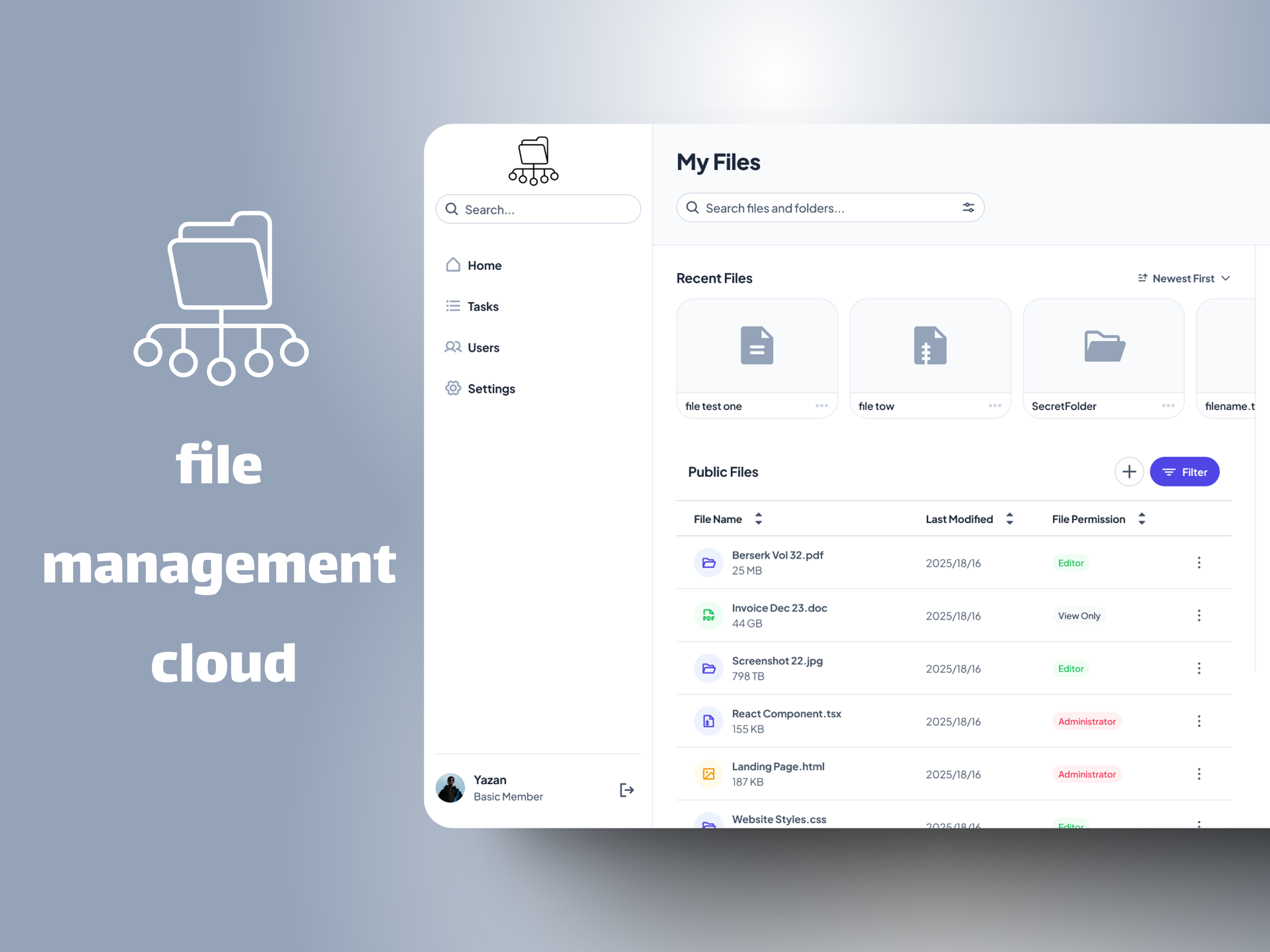The image size is (1270, 952).
Task: Open options dots on file test one card
Action: [x=821, y=406]
